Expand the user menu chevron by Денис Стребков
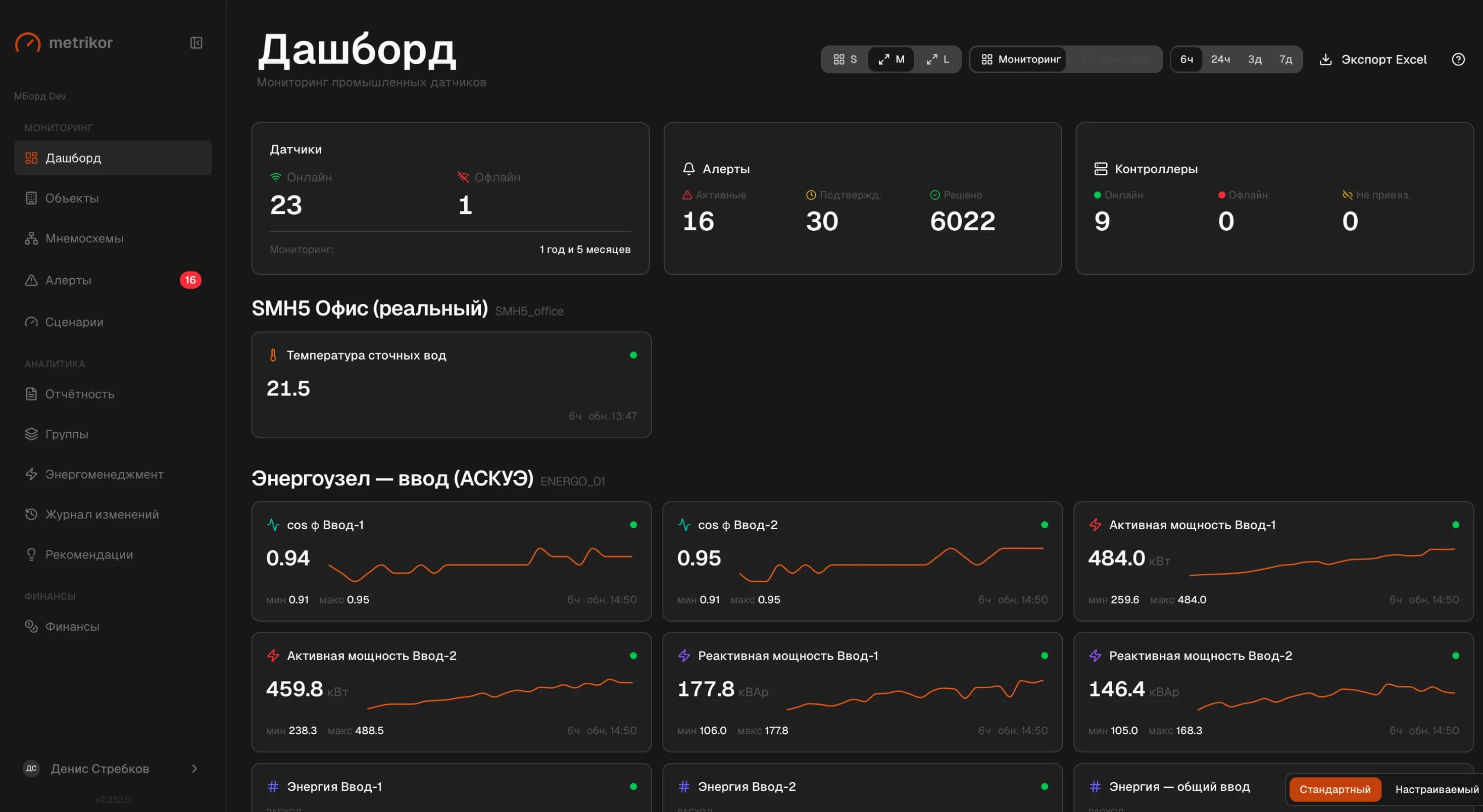1483x812 pixels. pyautogui.click(x=194, y=768)
